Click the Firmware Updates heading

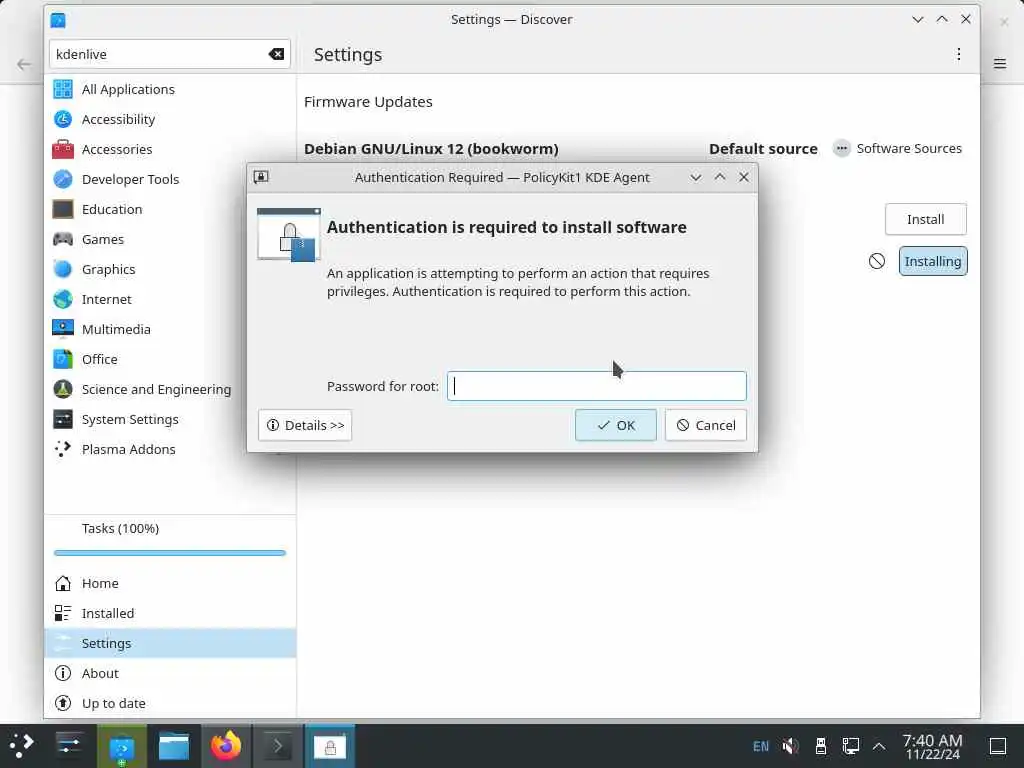coord(368,102)
